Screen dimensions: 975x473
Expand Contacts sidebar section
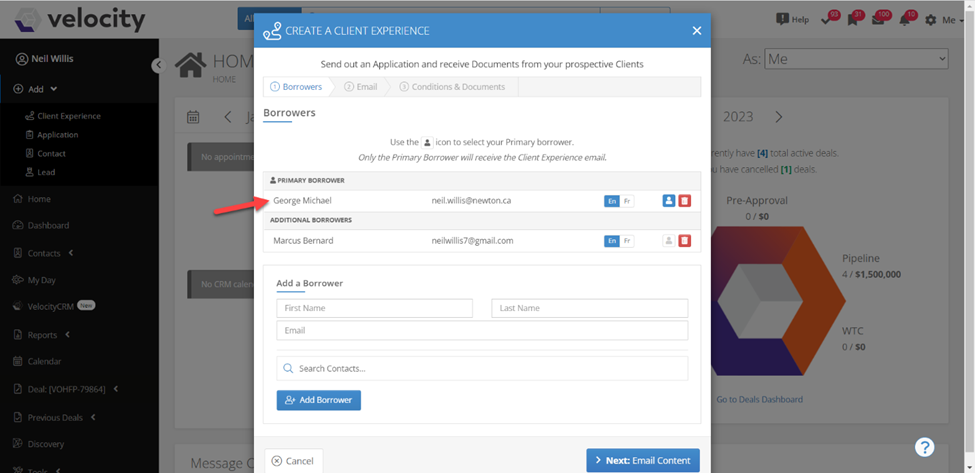tap(43, 254)
